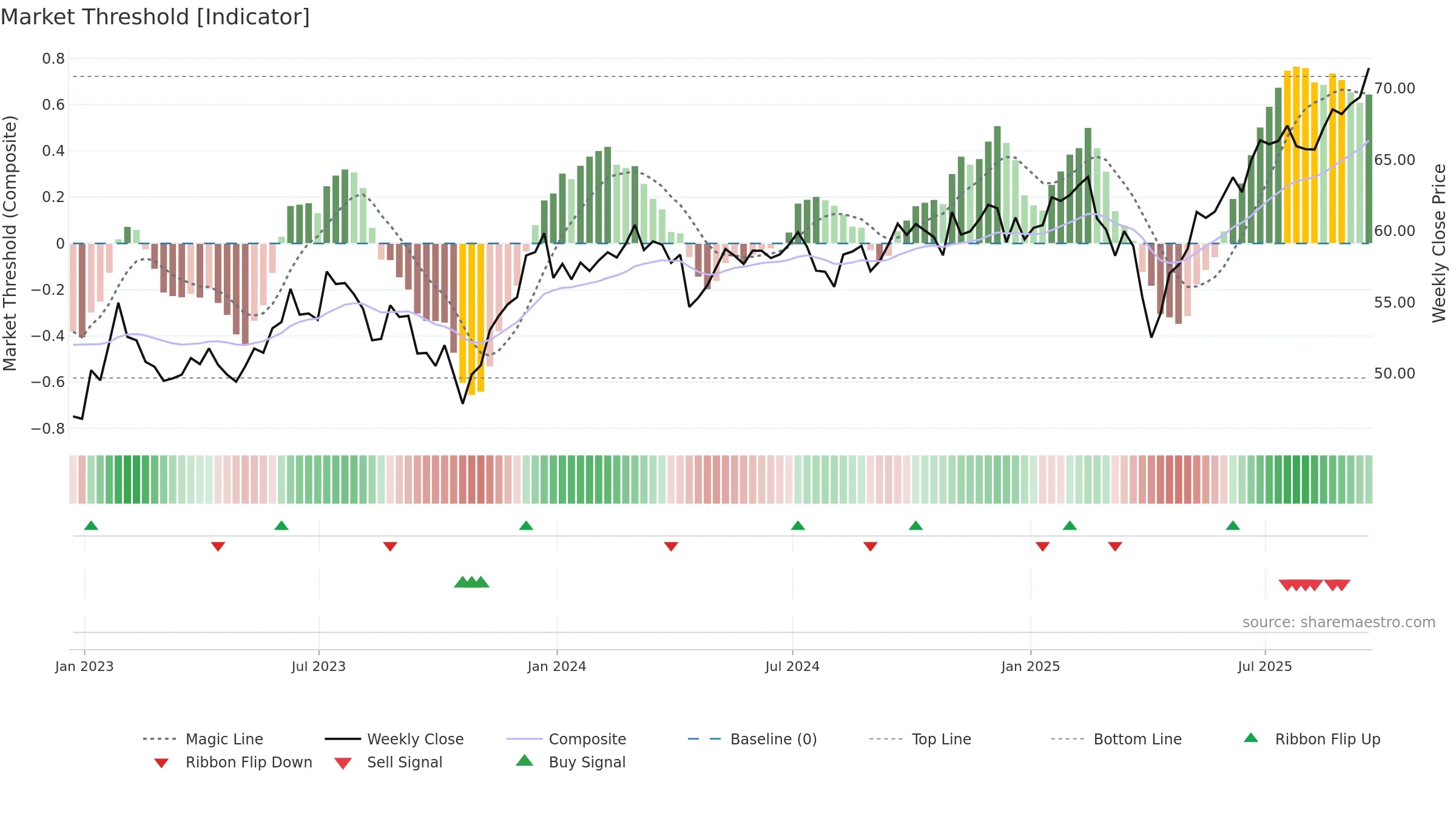This screenshot has height=819, width=1456.
Task: Click the −0.6 tick on the left axis
Action: 48,382
